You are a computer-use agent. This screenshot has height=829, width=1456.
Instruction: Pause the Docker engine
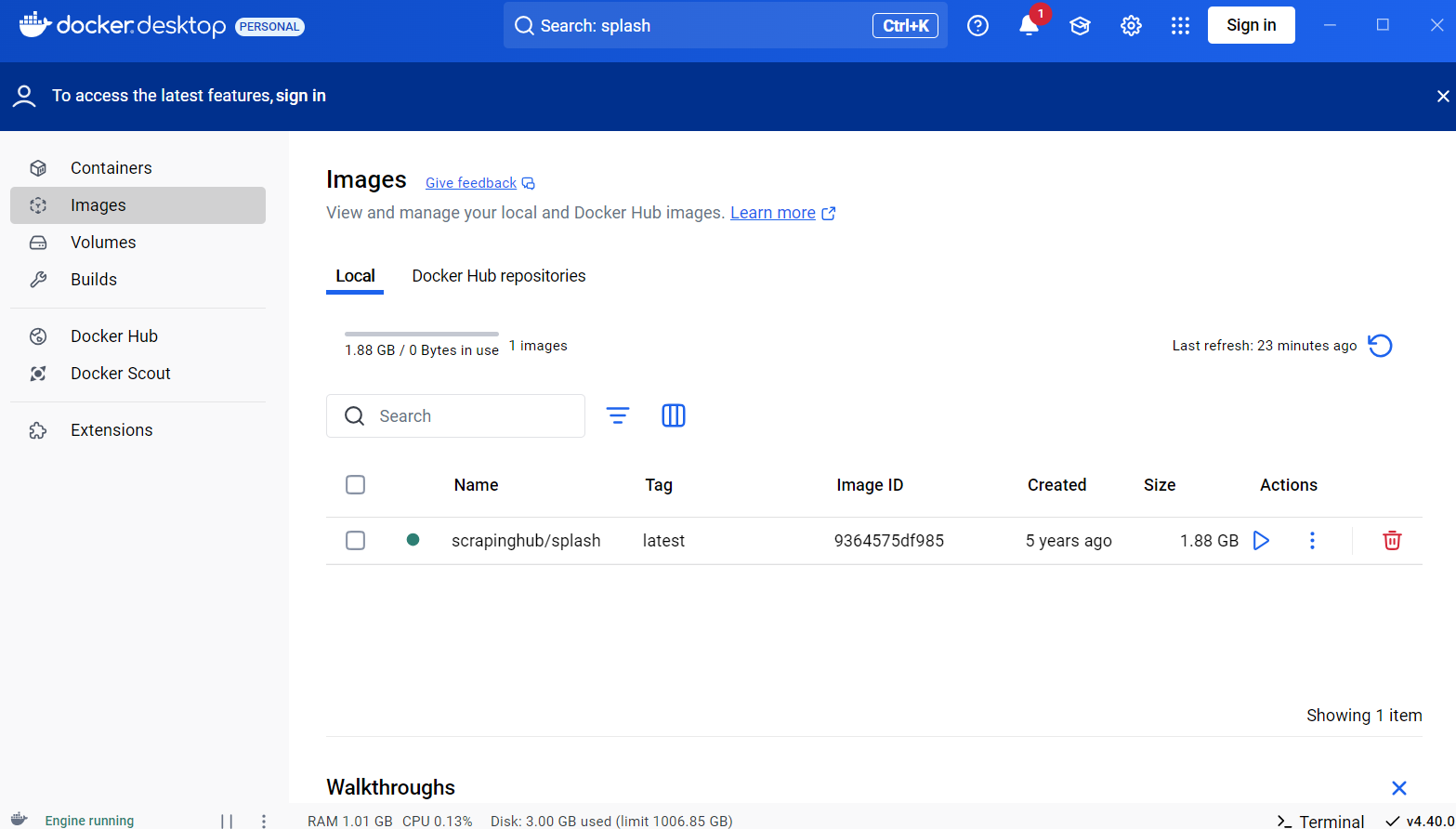[x=227, y=821]
